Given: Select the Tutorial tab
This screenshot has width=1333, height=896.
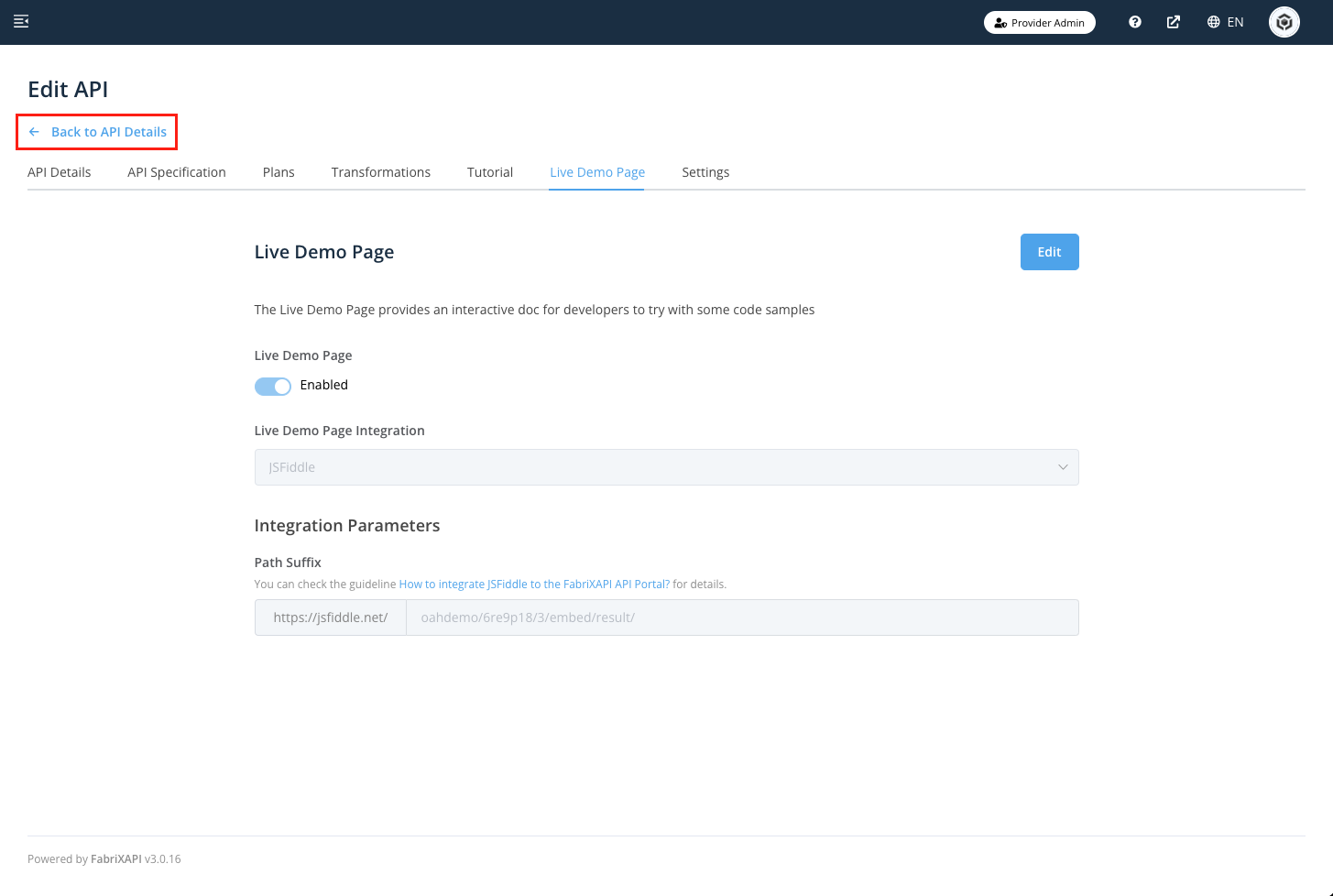Looking at the screenshot, I should [x=490, y=172].
